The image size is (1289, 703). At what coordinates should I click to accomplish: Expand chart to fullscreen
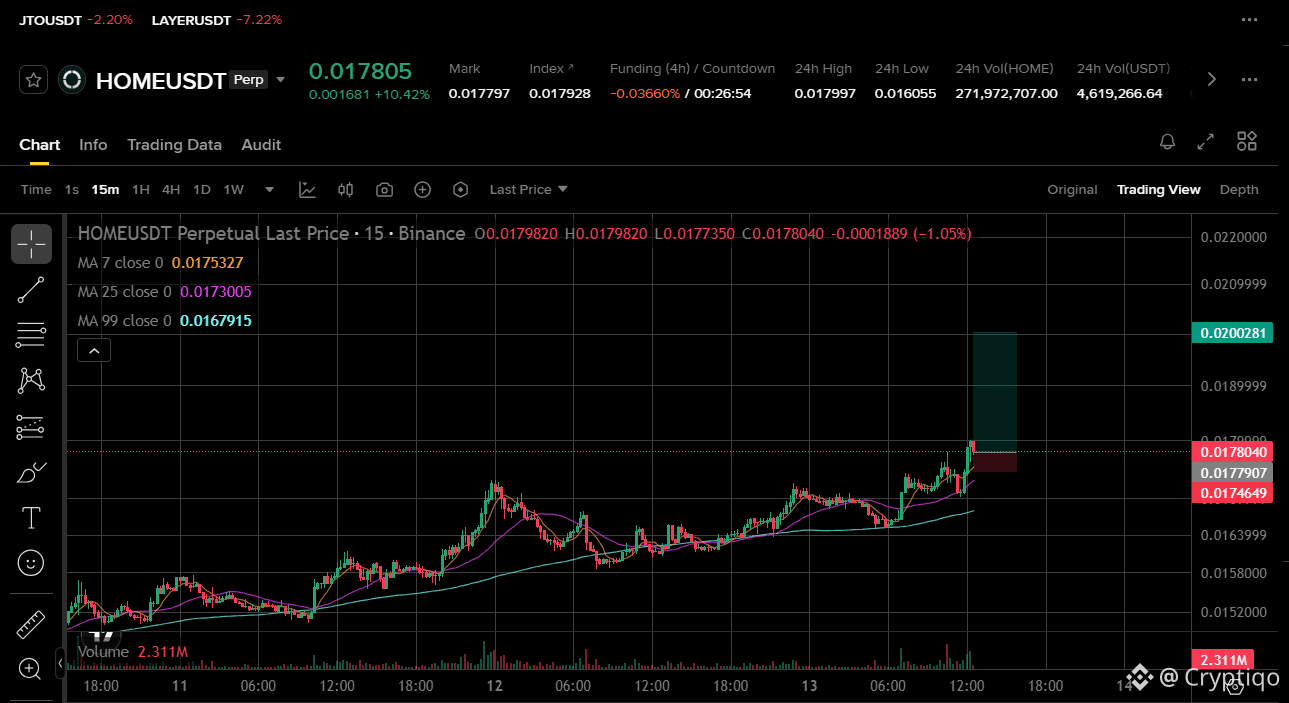(1206, 142)
